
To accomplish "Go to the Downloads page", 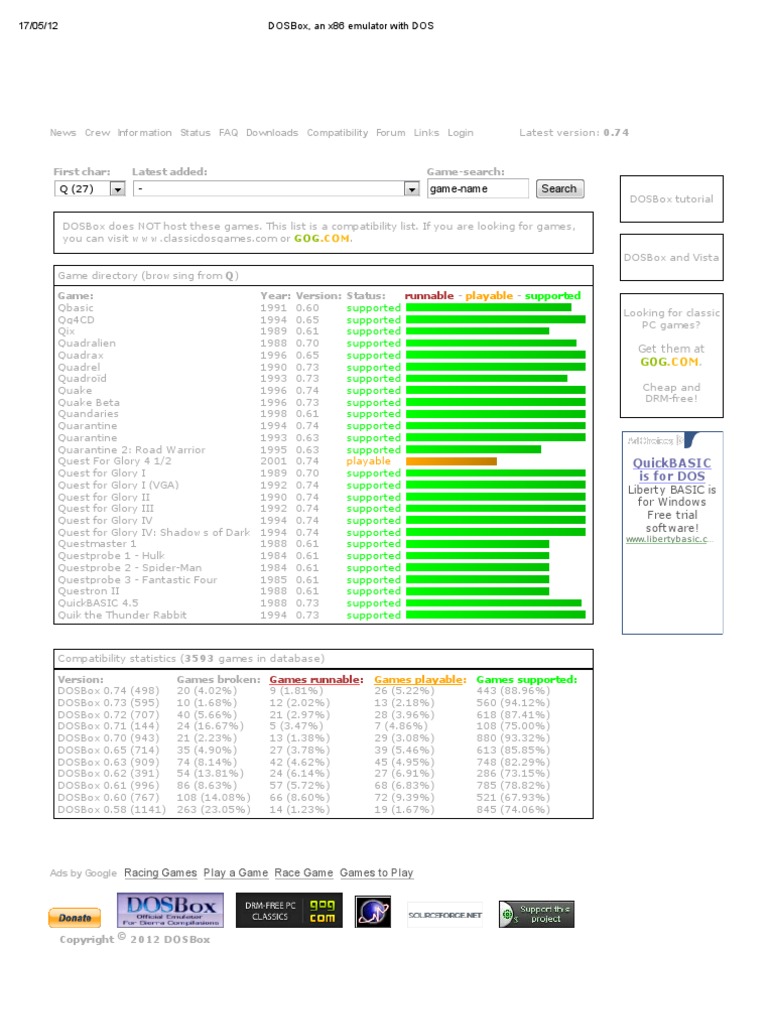I will point(272,133).
